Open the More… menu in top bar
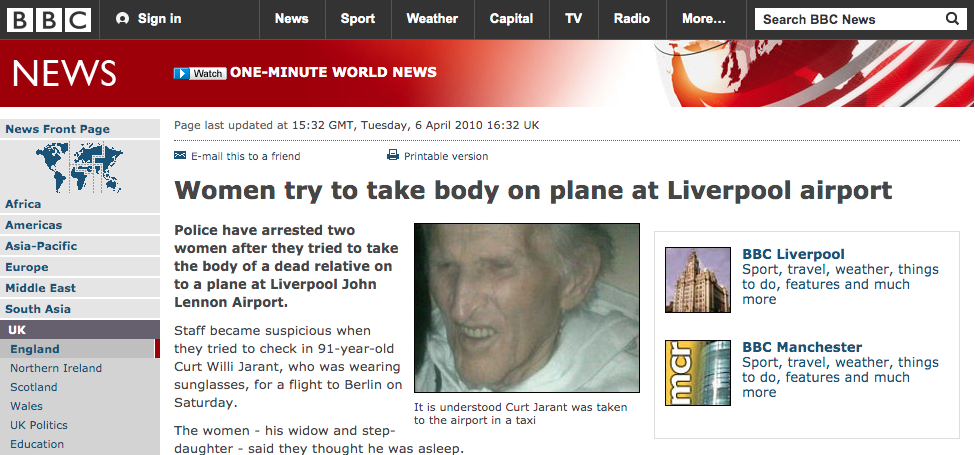This screenshot has width=975, height=455. coord(703,19)
